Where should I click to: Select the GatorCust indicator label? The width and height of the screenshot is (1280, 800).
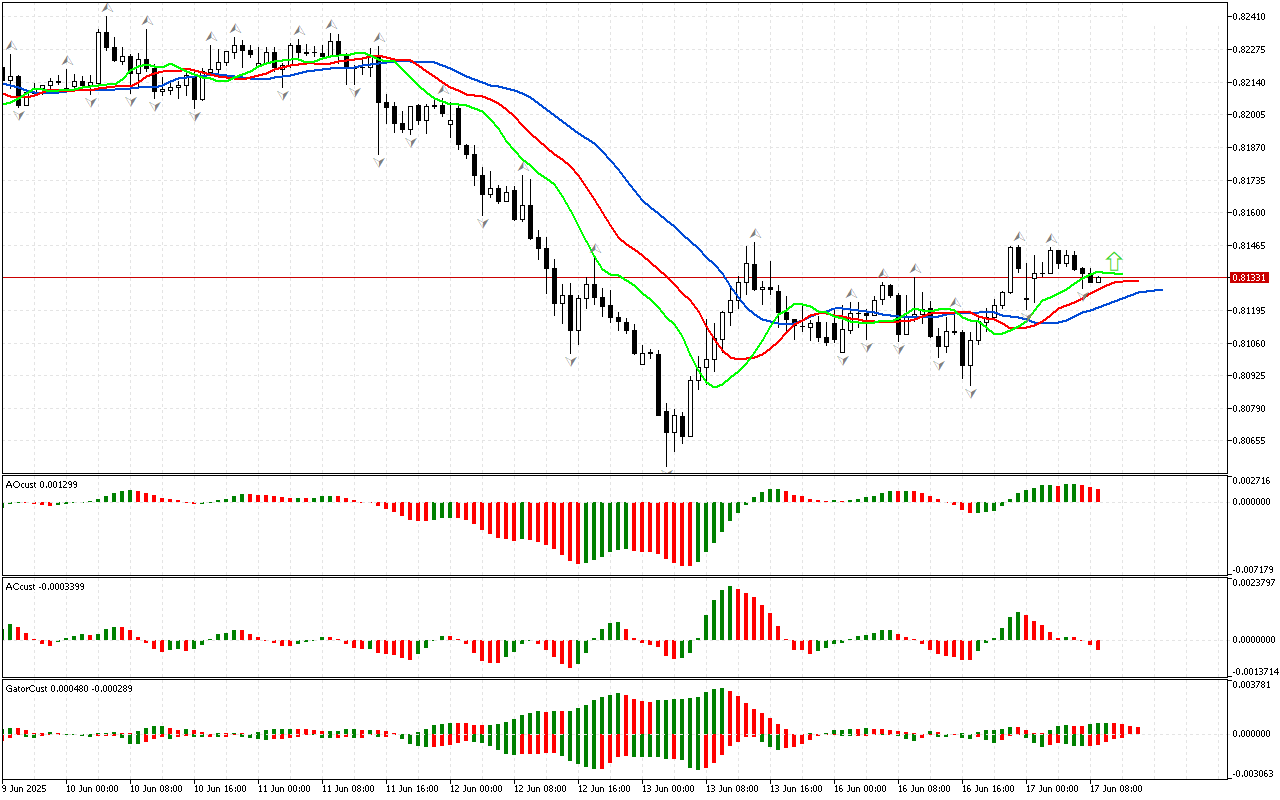pyautogui.click(x=69, y=688)
